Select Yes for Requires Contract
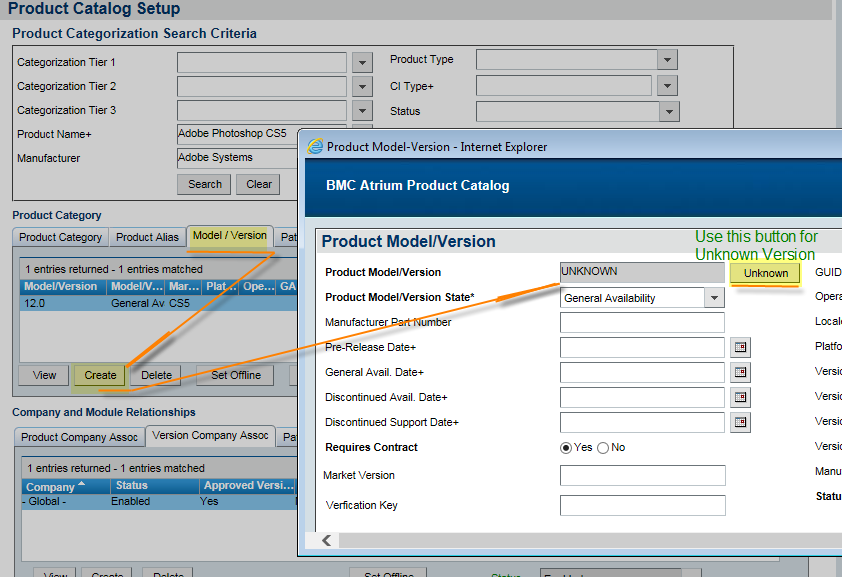Viewport: 842px width, 577px height. [x=566, y=448]
